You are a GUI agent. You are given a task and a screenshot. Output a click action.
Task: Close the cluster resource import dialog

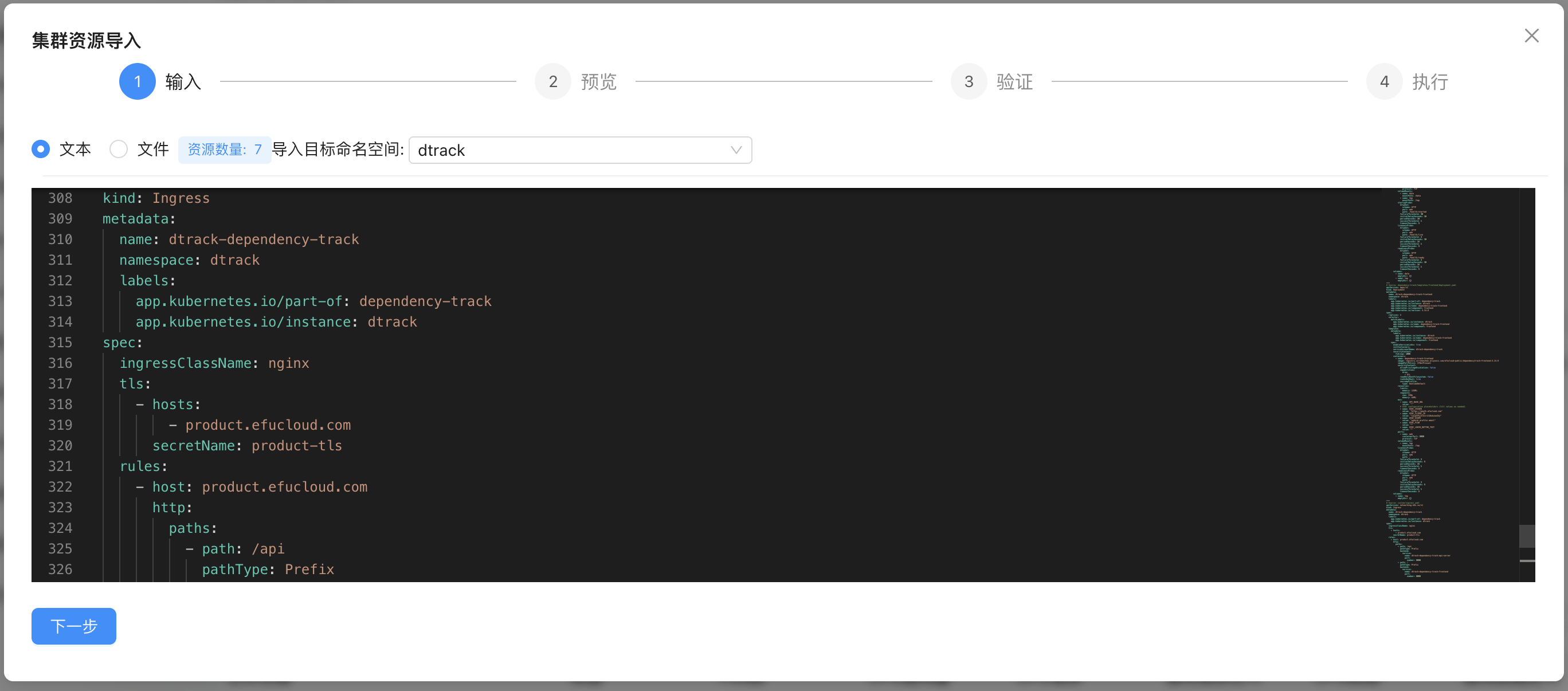tap(1531, 36)
